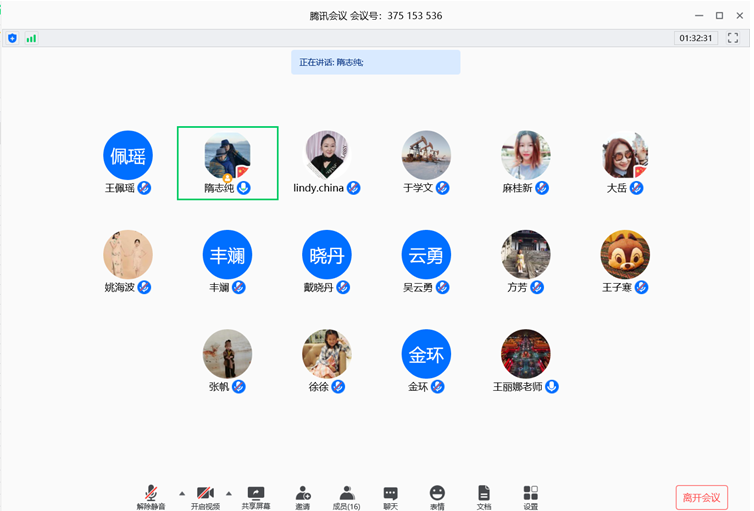
Task: Unmute the microphone in the bottom toolbar
Action: click(151, 495)
